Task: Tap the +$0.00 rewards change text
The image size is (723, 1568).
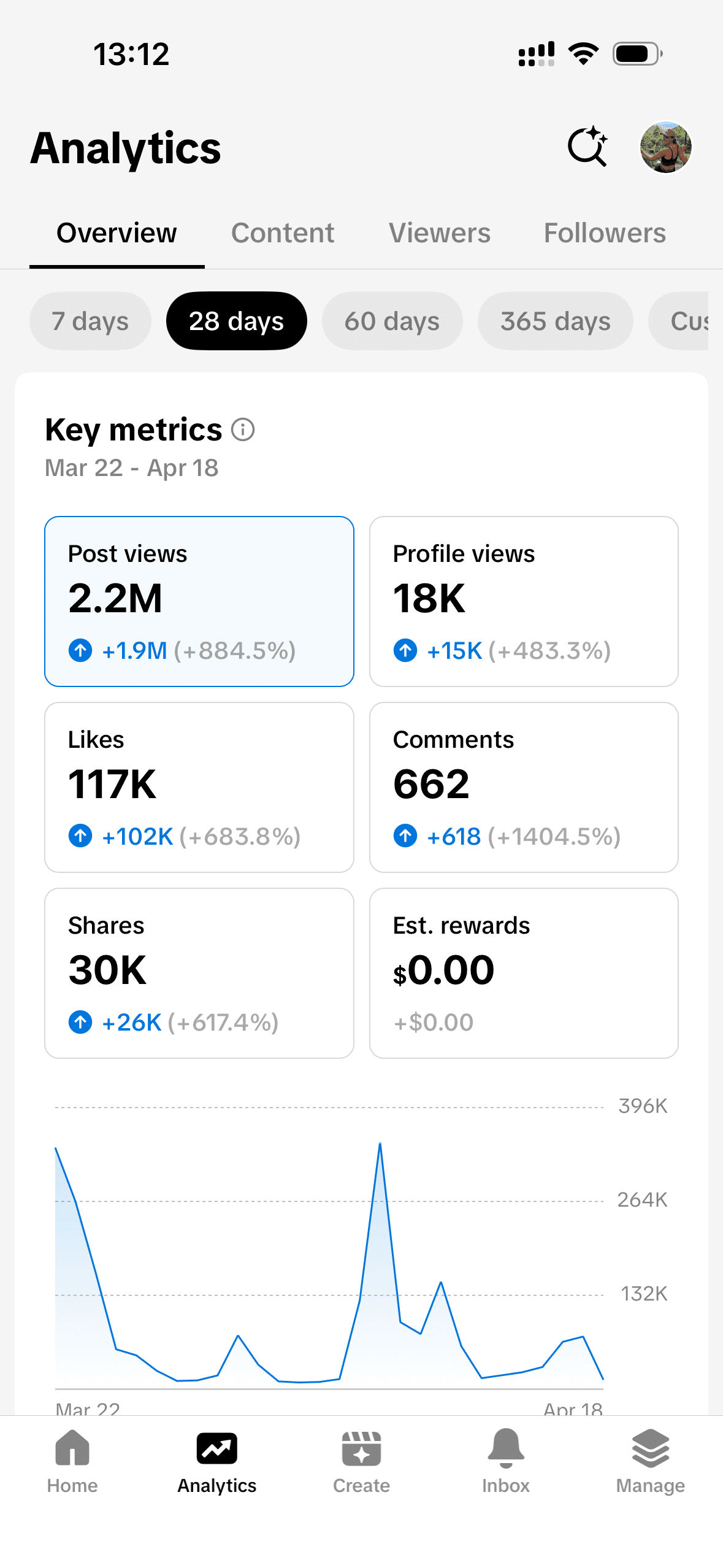Action: (x=433, y=1022)
